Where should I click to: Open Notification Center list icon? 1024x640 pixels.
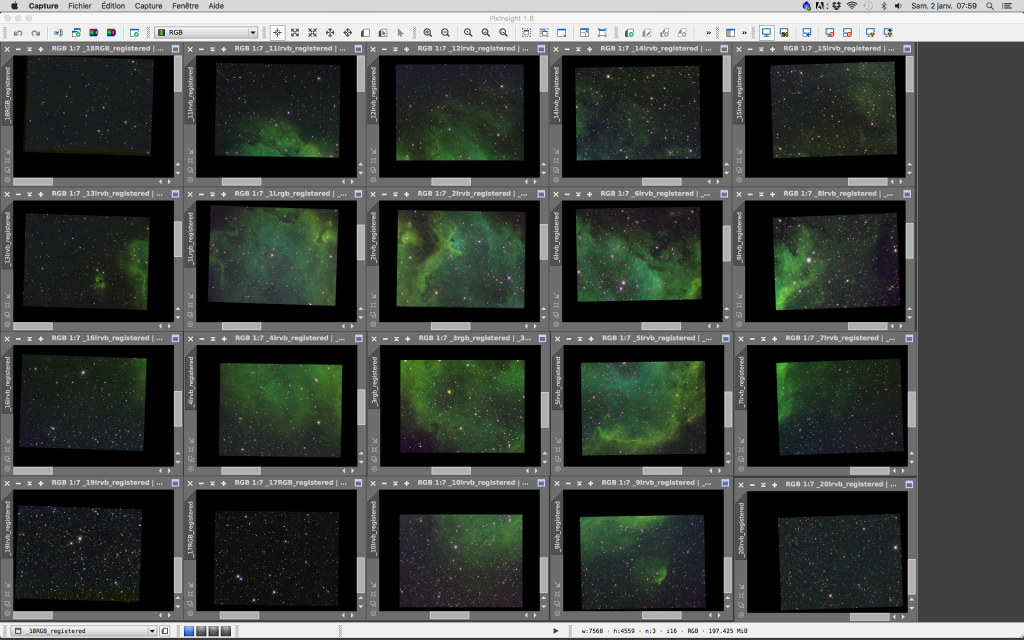tap(1007, 6)
